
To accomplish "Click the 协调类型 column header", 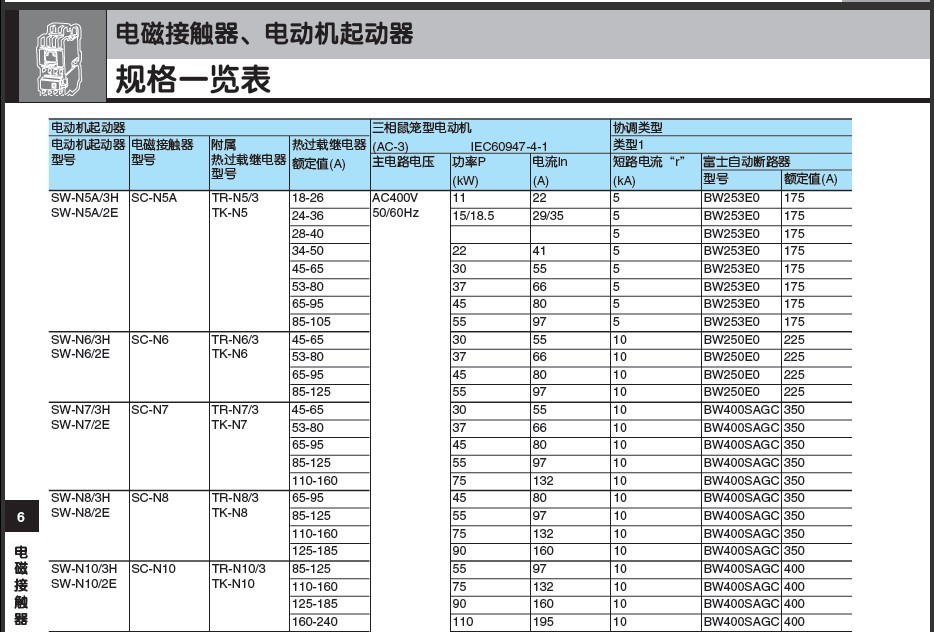I will pos(638,128).
